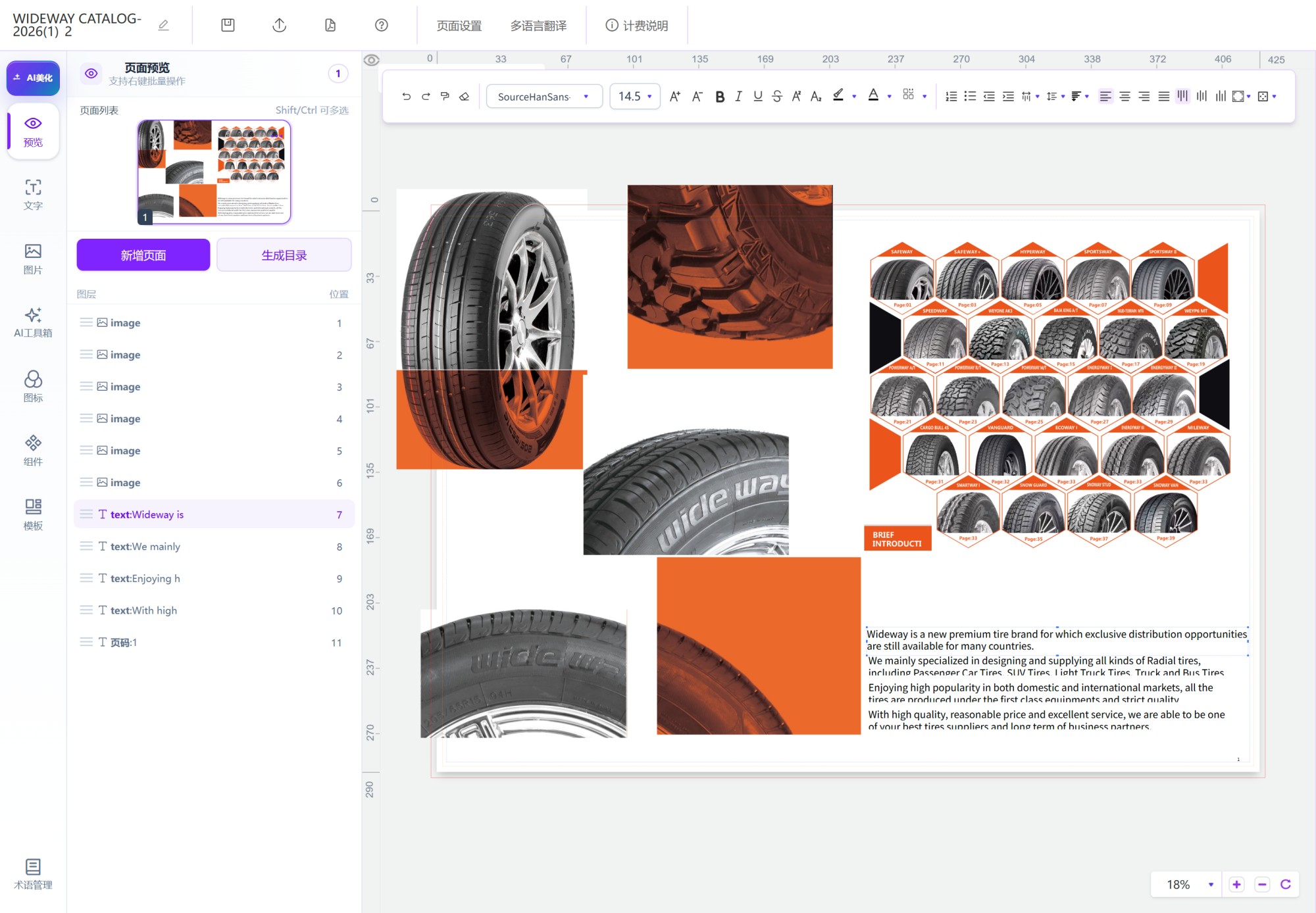Click the 生成目录 button
This screenshot has height=913, width=1316.
click(x=284, y=255)
